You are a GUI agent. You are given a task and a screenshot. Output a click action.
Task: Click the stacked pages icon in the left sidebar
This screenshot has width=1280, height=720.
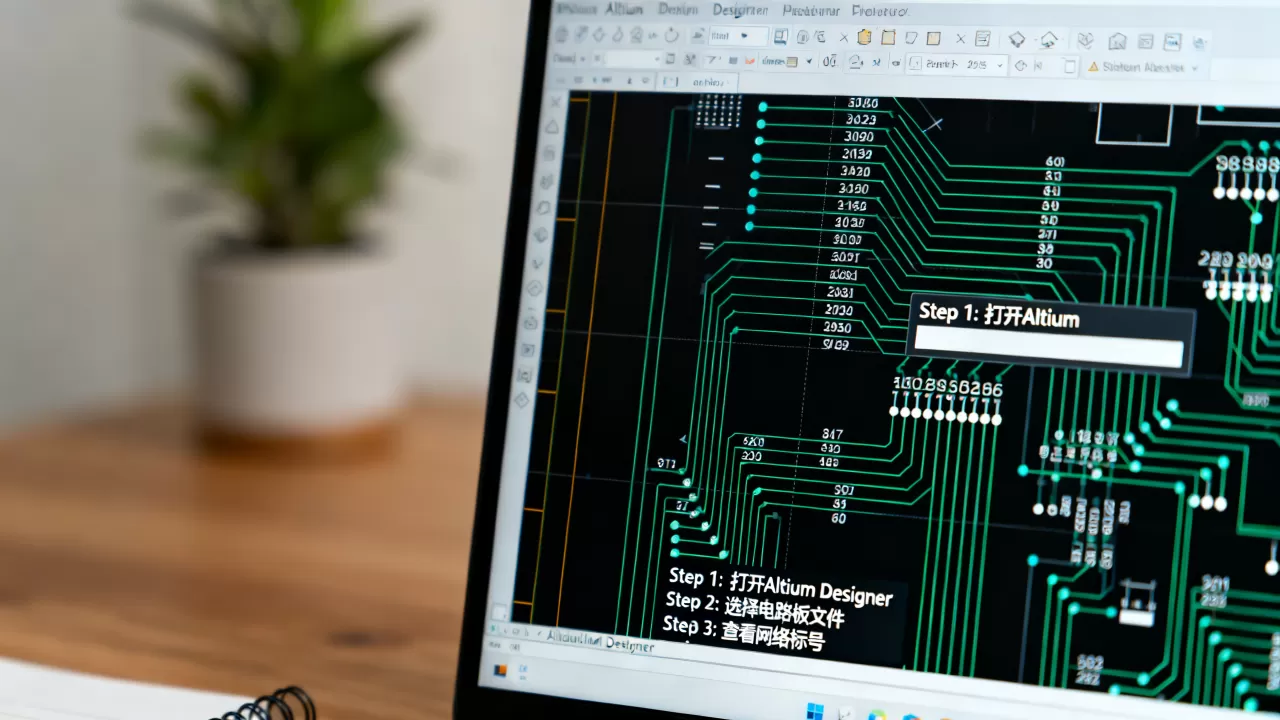coord(548,153)
